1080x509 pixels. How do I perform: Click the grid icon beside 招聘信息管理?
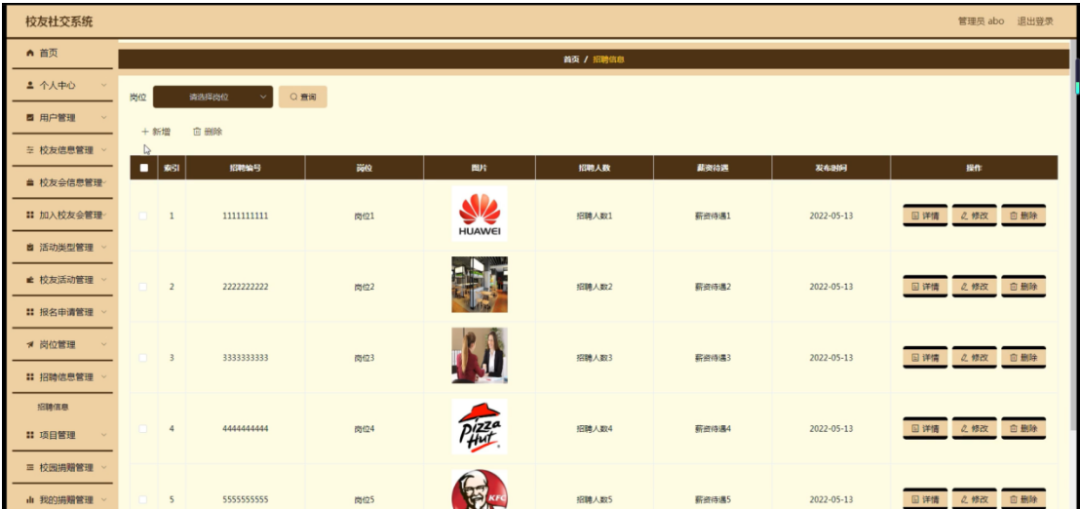point(30,377)
